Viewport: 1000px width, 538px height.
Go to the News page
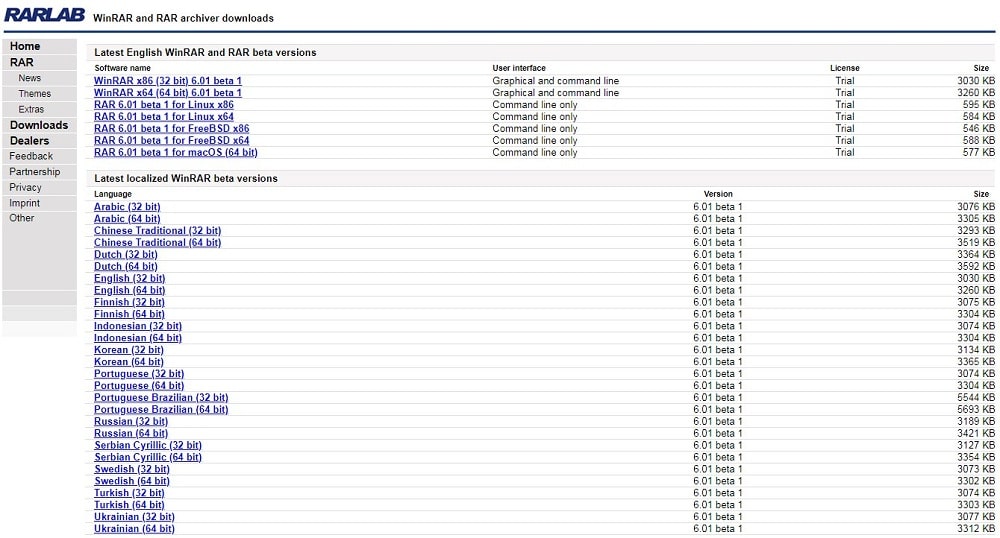[29, 78]
